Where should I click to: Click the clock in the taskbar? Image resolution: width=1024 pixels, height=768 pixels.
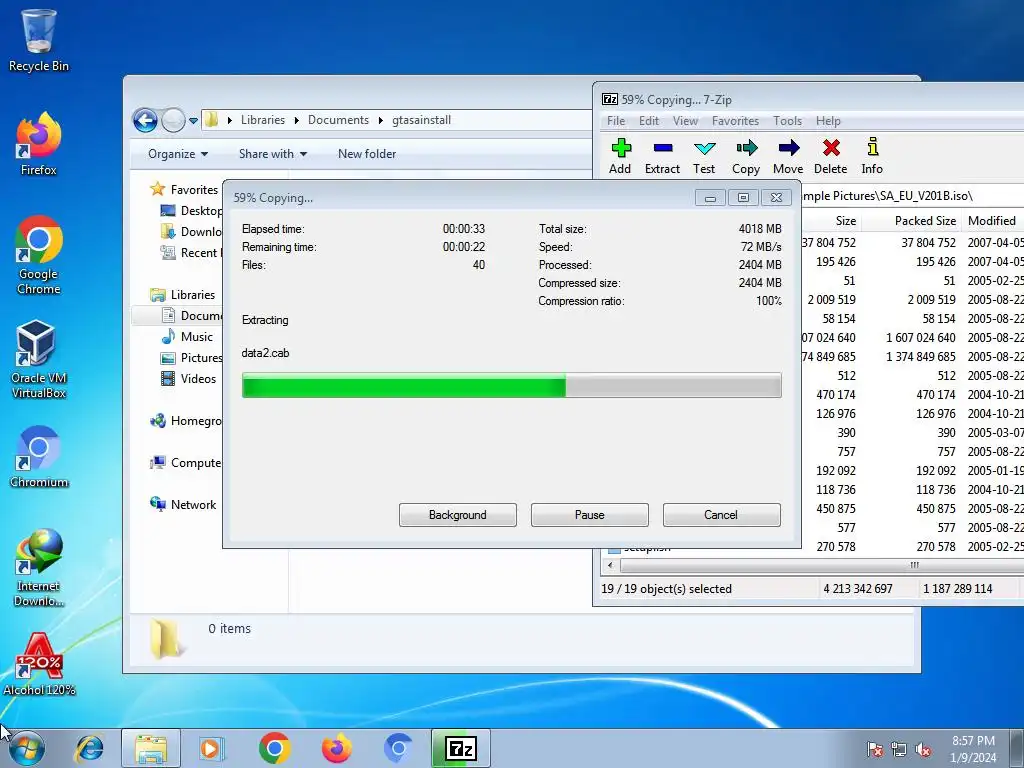[x=973, y=749]
